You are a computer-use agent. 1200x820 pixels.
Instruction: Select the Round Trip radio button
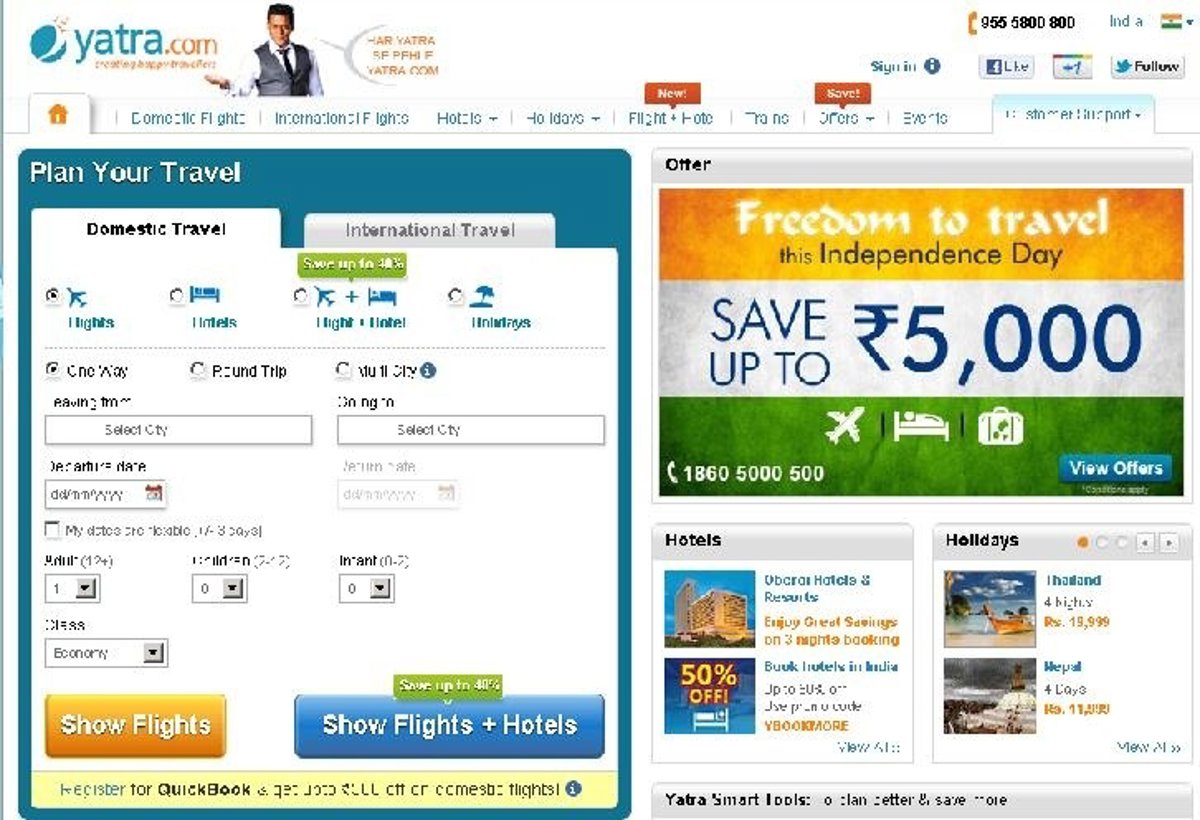(x=198, y=370)
